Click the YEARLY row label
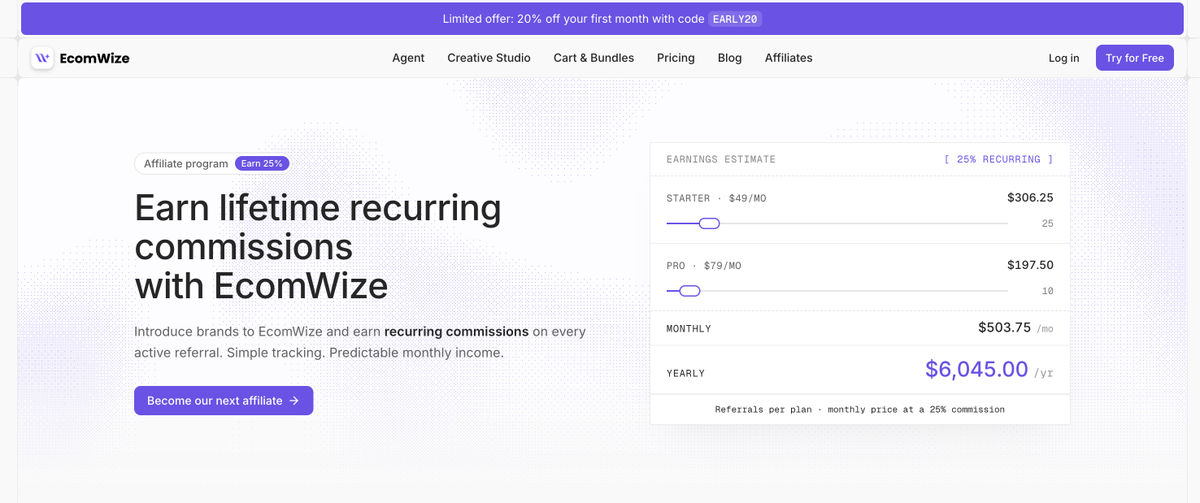 tap(686, 373)
